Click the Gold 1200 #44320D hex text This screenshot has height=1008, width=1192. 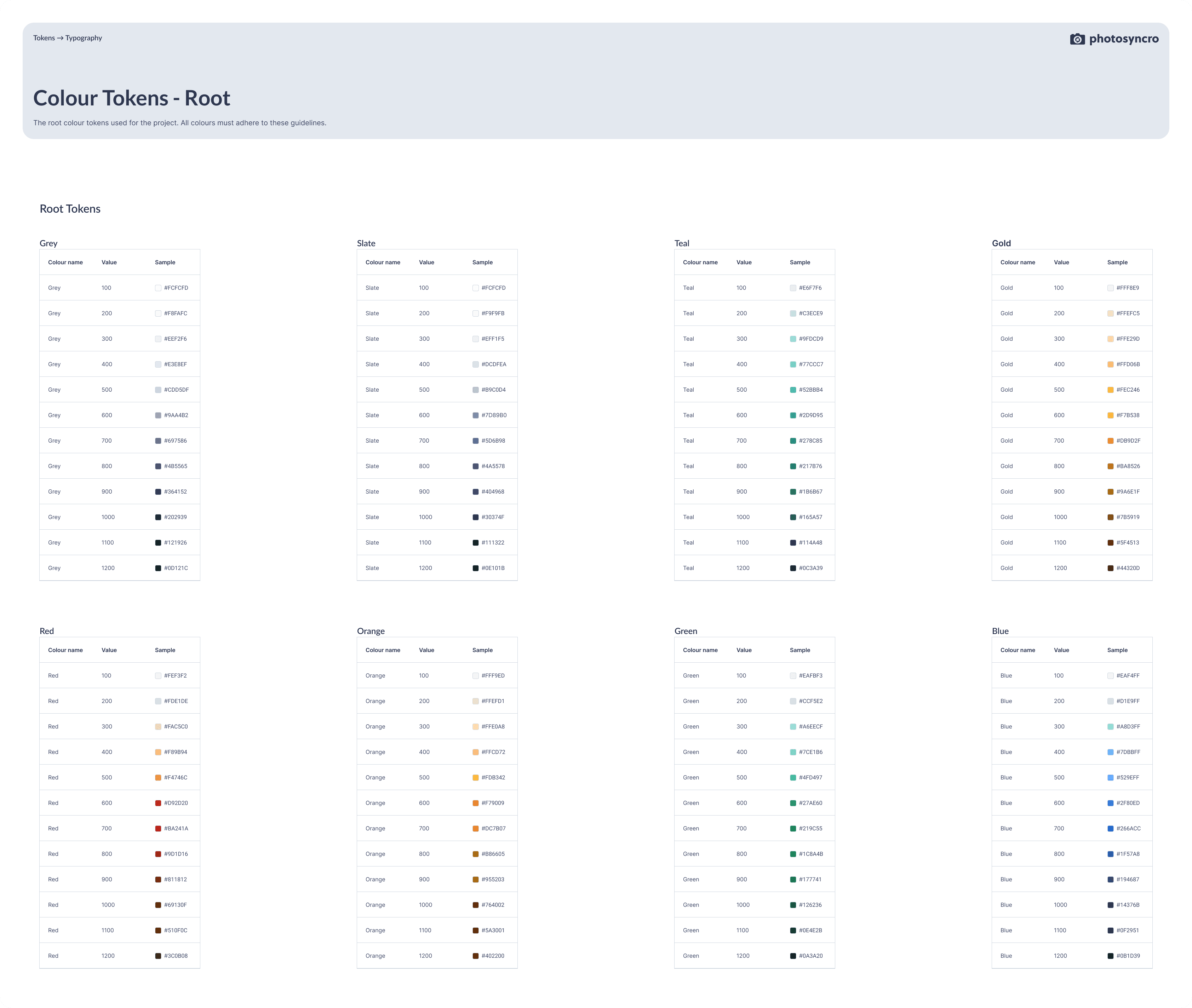pyautogui.click(x=1128, y=568)
